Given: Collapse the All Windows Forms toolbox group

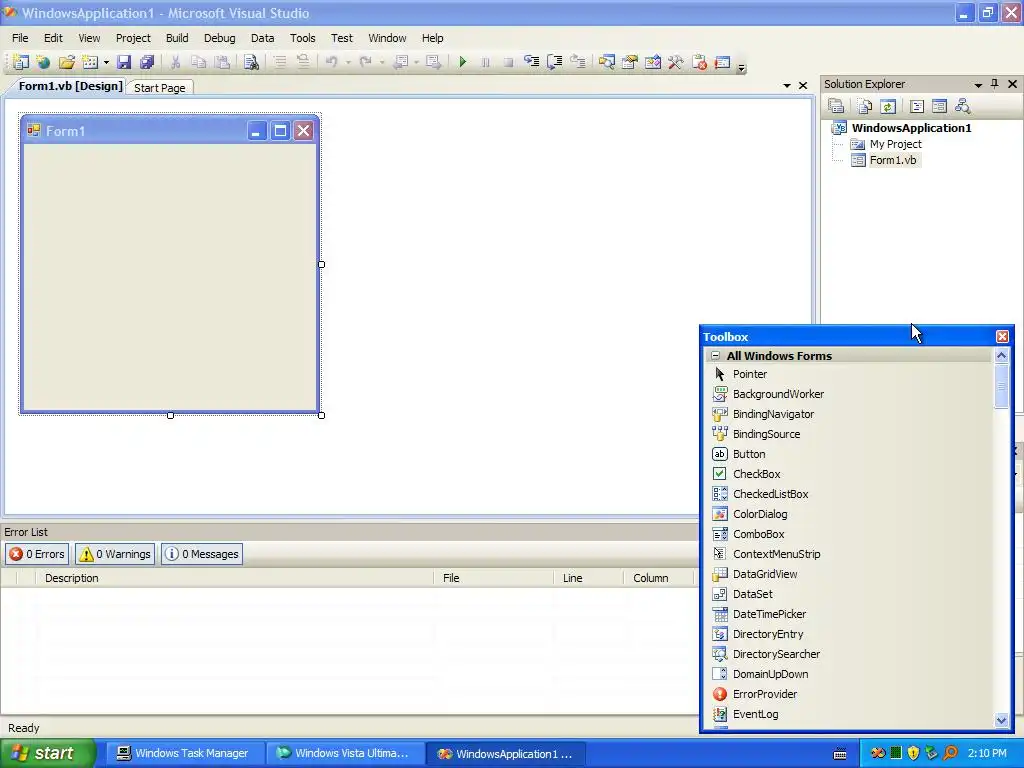Looking at the screenshot, I should pyautogui.click(x=716, y=356).
